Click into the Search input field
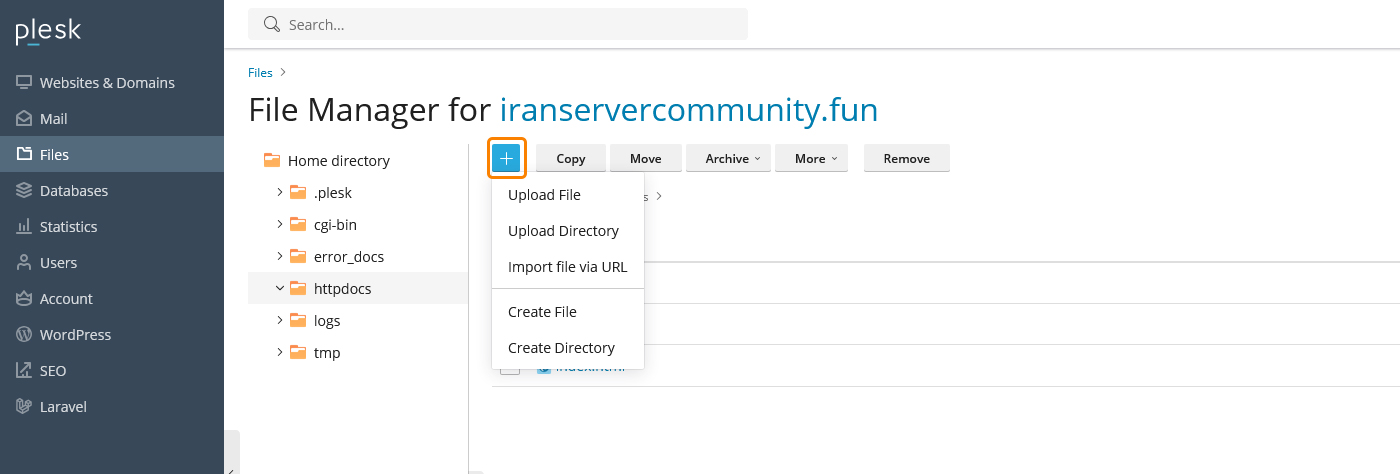Viewport: 1400px width, 474px height. (510, 24)
